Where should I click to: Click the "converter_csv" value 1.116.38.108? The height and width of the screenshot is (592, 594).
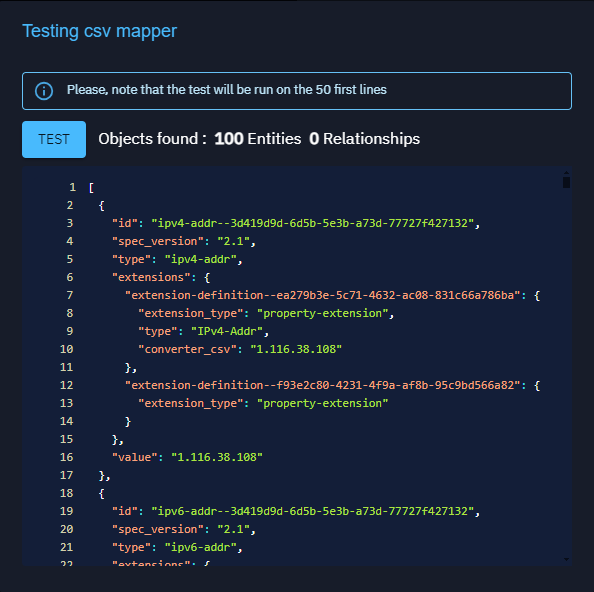(x=296, y=349)
